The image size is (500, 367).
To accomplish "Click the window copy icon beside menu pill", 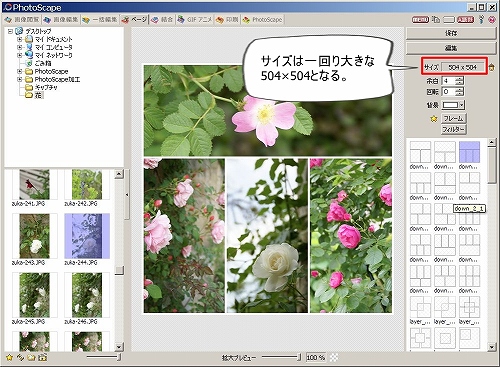I will 436,20.
